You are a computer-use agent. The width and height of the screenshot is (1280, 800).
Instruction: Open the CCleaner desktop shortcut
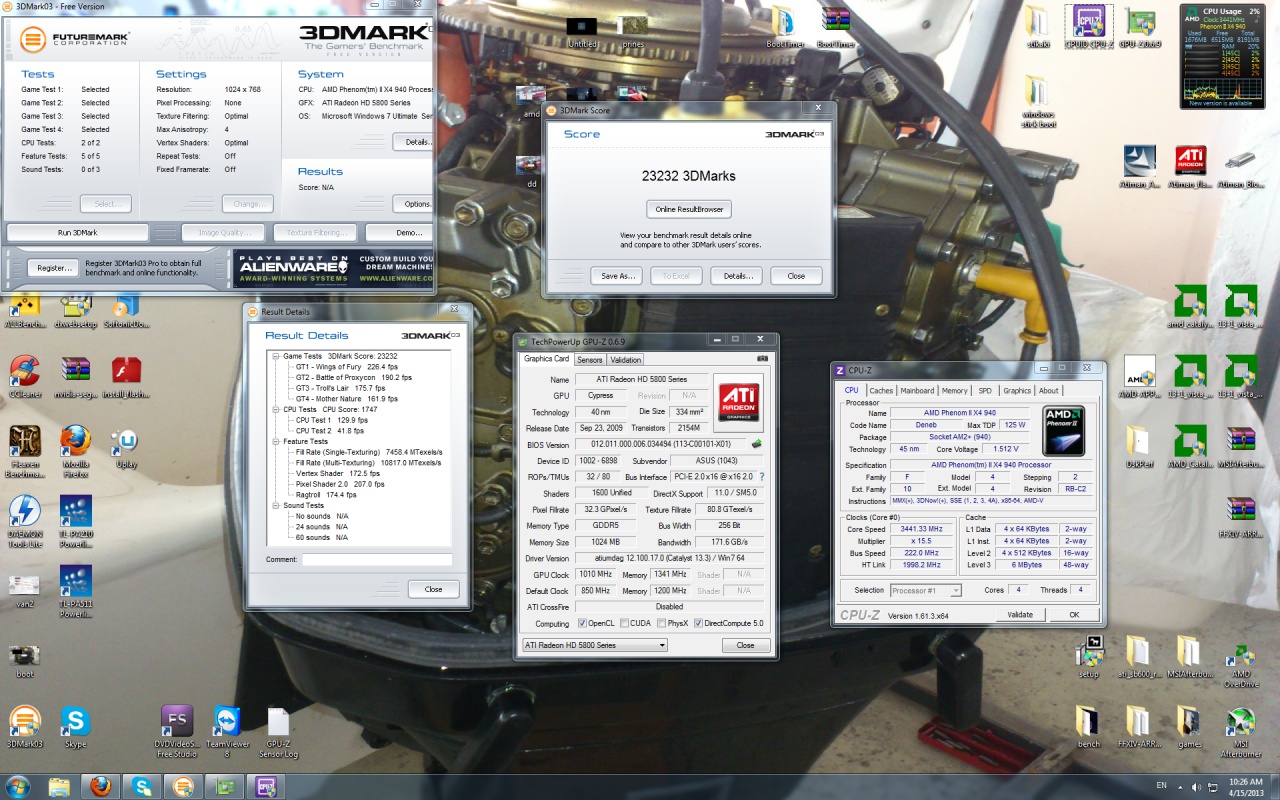[x=25, y=377]
